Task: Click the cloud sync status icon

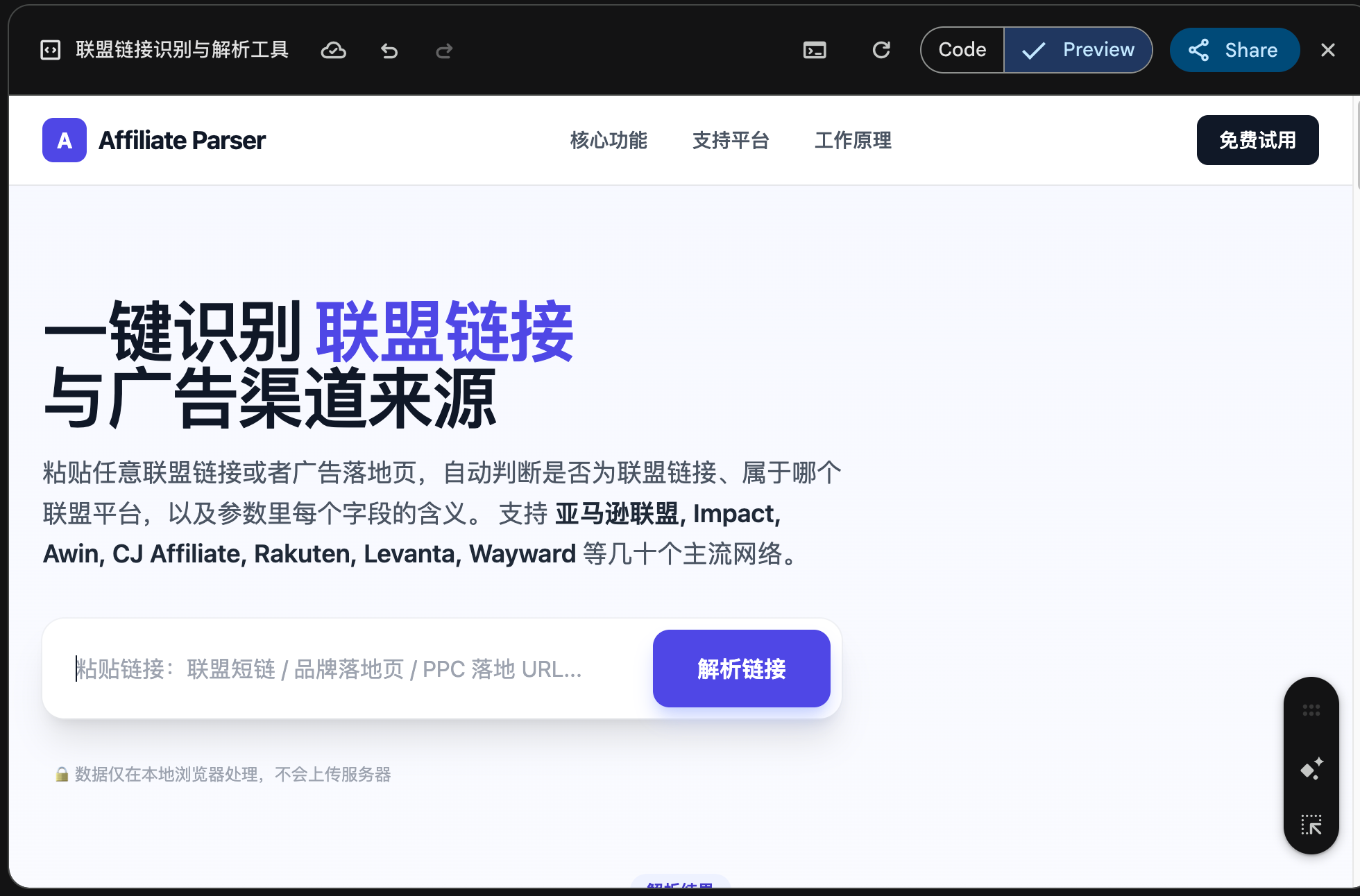Action: (334, 50)
